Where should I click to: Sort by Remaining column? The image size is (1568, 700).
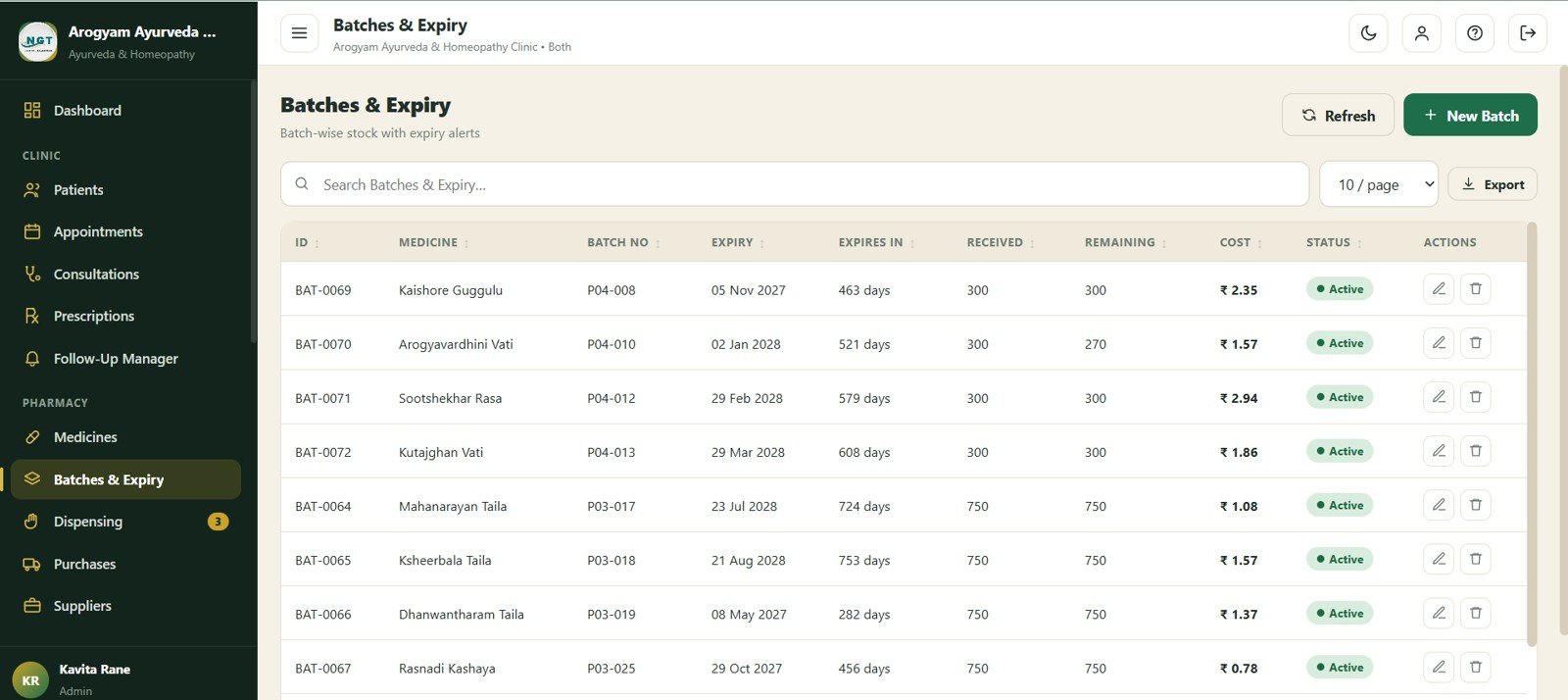pos(1126,242)
